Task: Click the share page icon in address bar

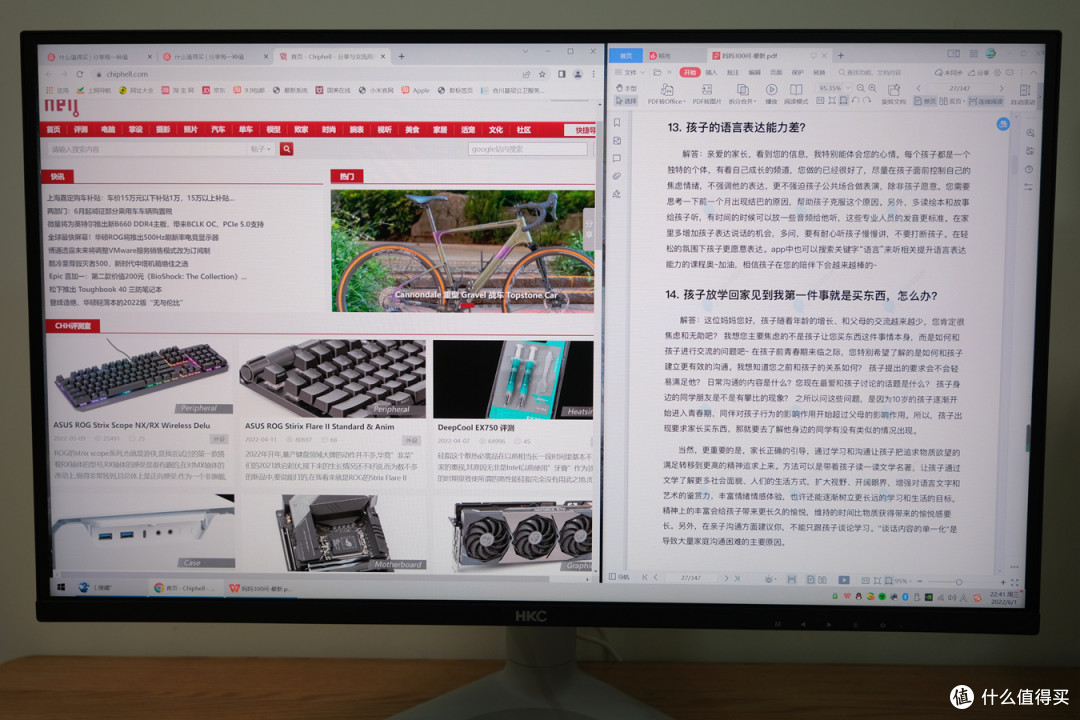Action: point(526,74)
